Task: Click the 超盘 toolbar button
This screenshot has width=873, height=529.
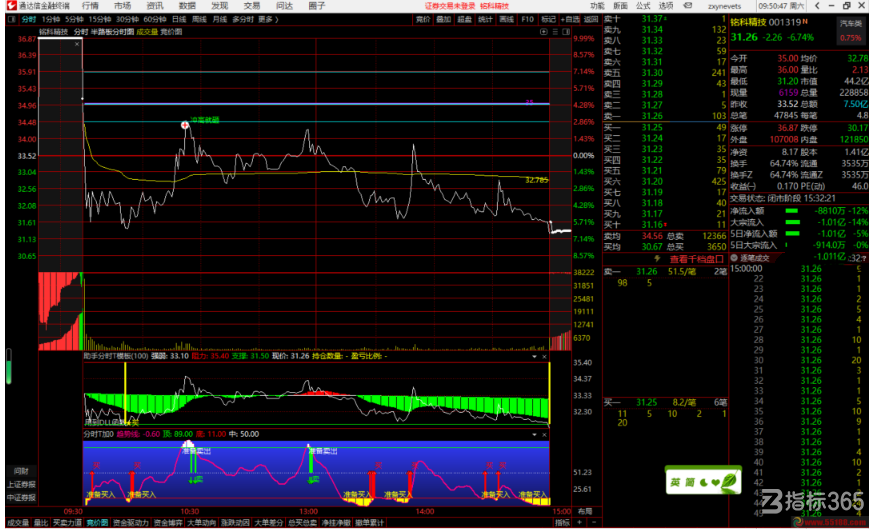Action: point(465,19)
